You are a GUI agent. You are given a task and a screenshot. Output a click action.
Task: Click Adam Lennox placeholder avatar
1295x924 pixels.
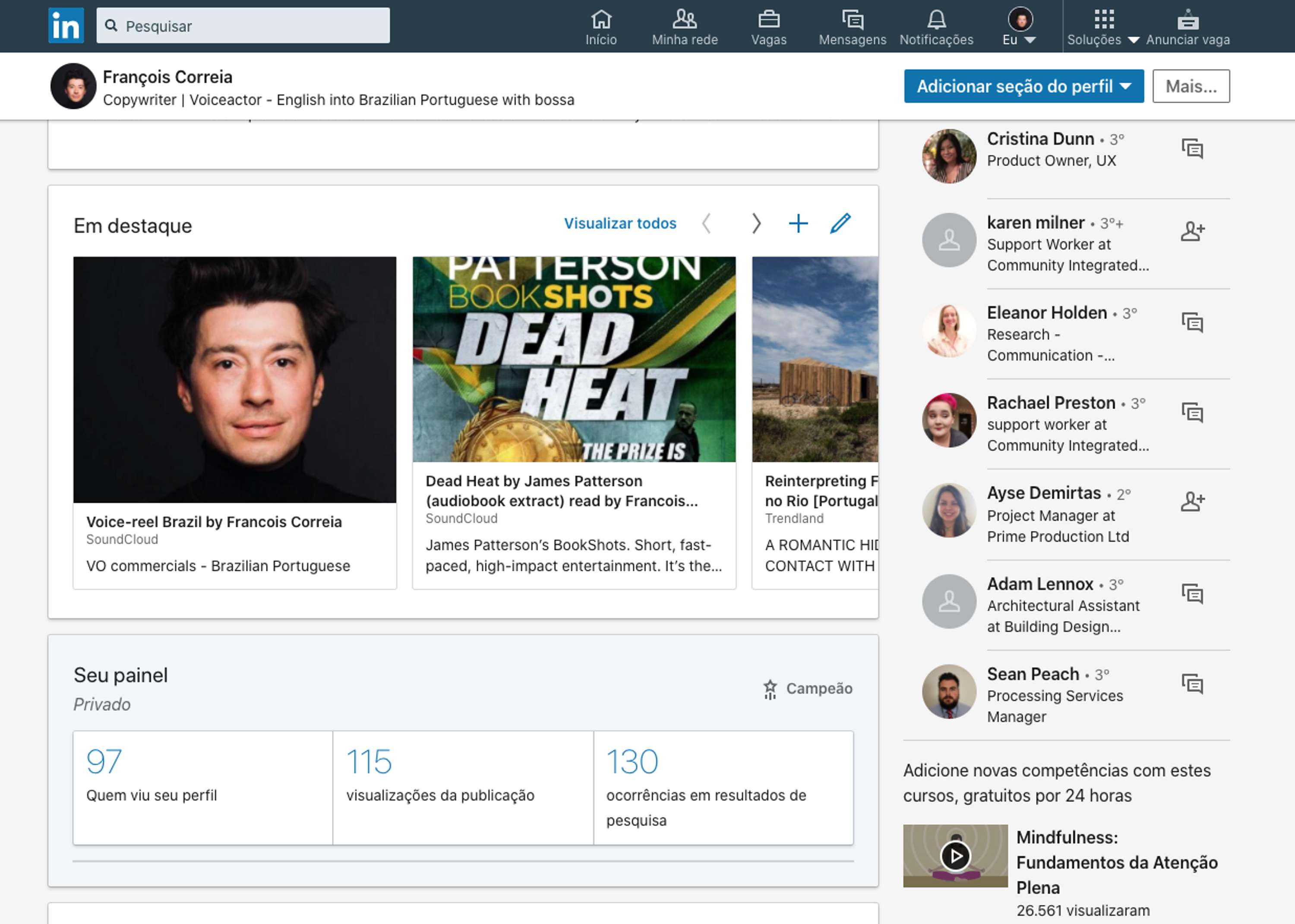pos(949,601)
